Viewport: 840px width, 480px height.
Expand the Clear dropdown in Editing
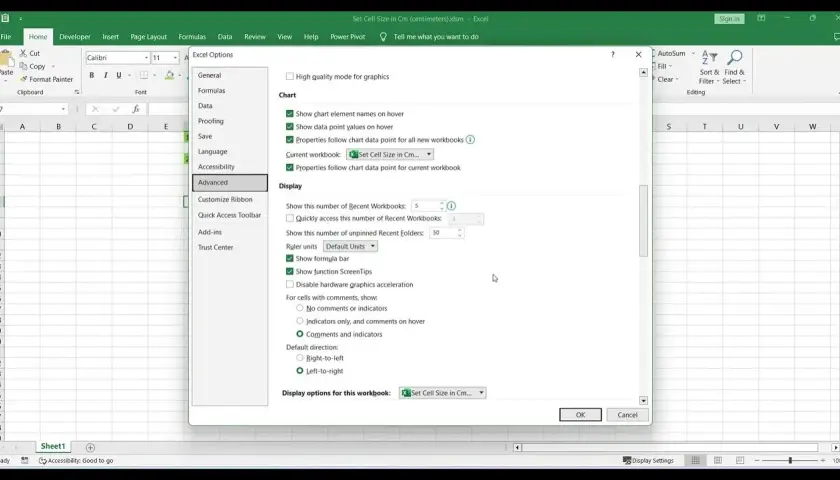pyautogui.click(x=677, y=79)
